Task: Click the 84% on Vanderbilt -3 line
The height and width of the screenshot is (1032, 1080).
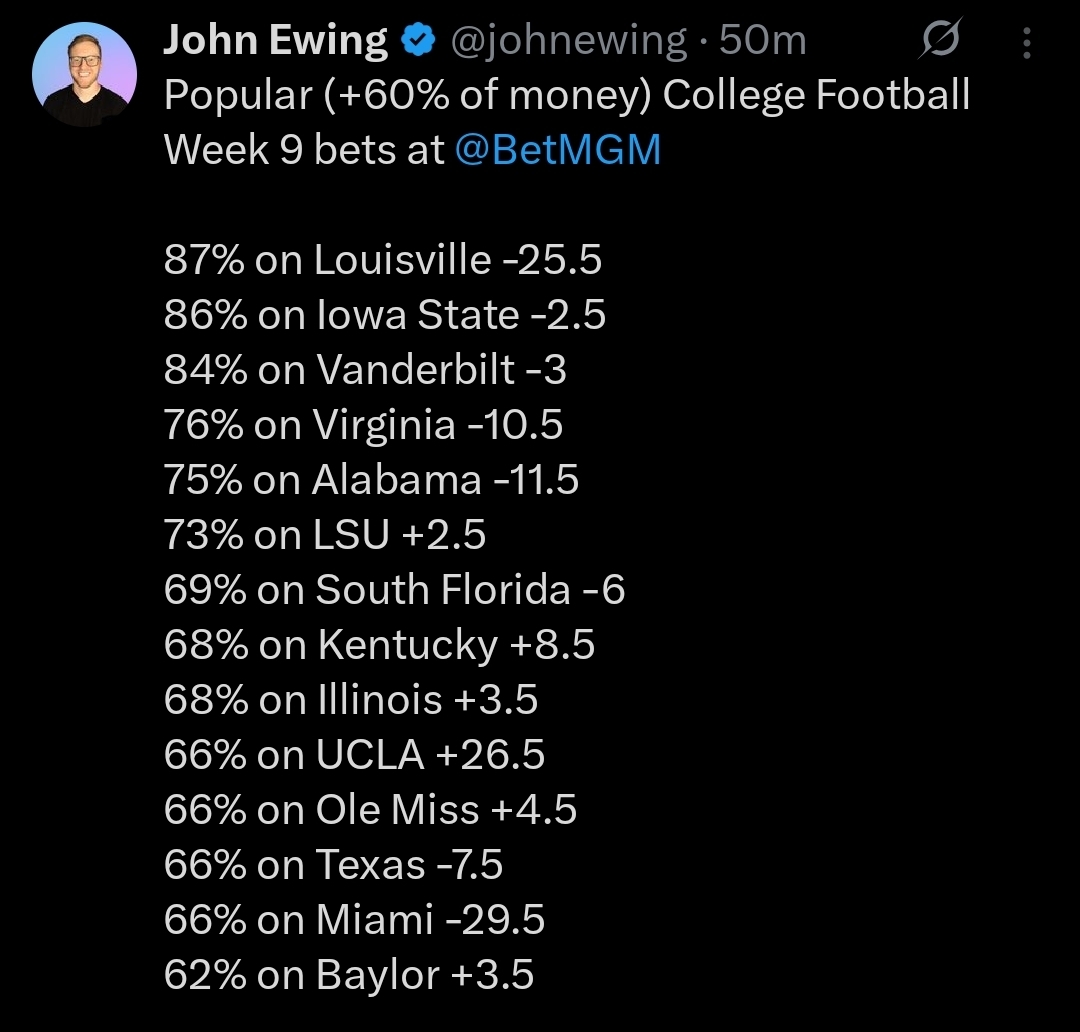Action: click(365, 370)
